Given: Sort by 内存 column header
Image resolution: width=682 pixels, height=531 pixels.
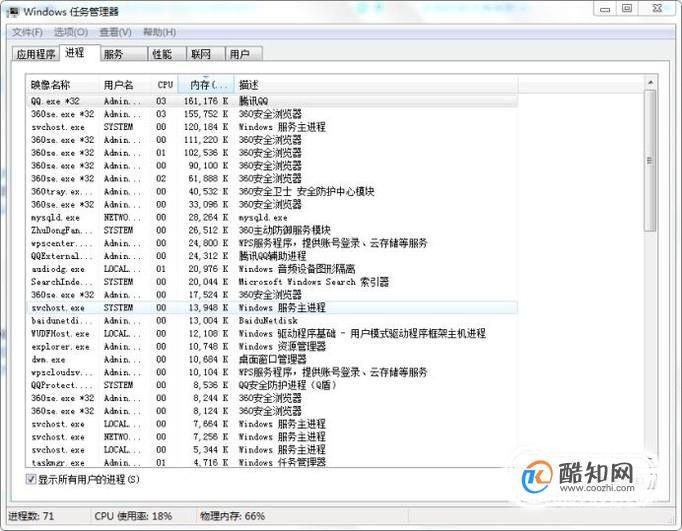Looking at the screenshot, I should [x=206, y=85].
